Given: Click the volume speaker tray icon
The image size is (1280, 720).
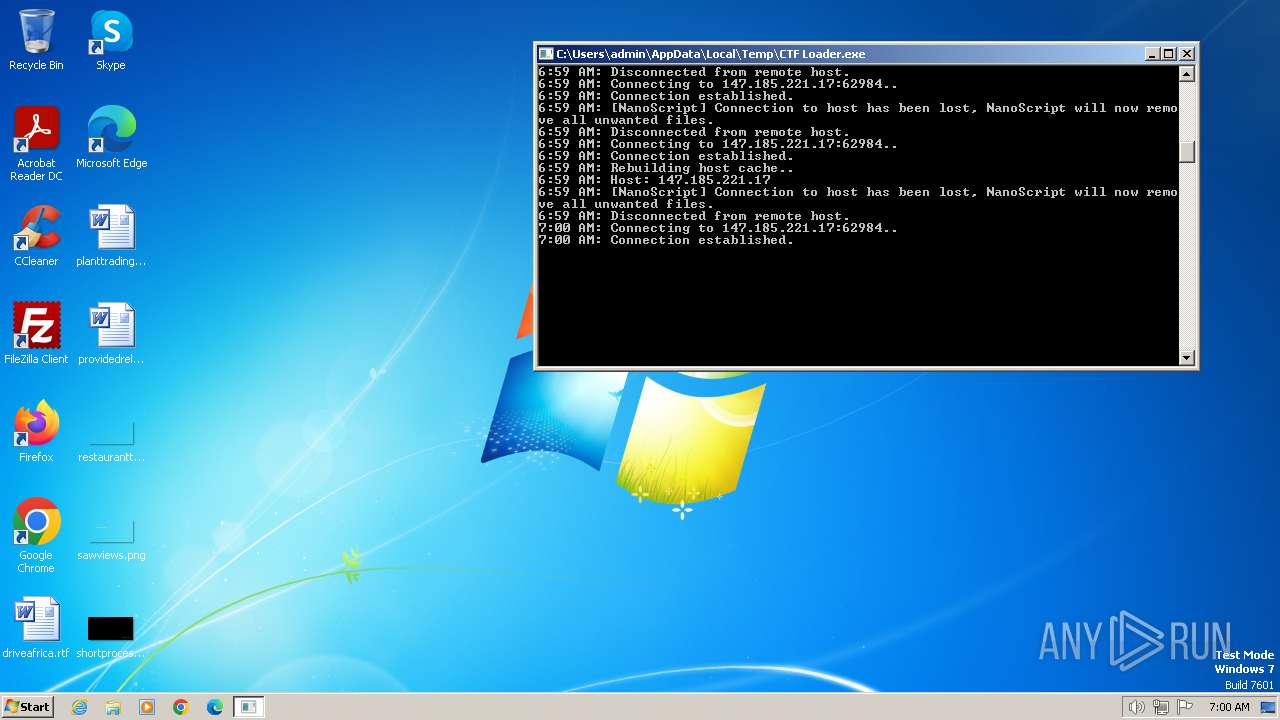Looking at the screenshot, I should [1136, 707].
